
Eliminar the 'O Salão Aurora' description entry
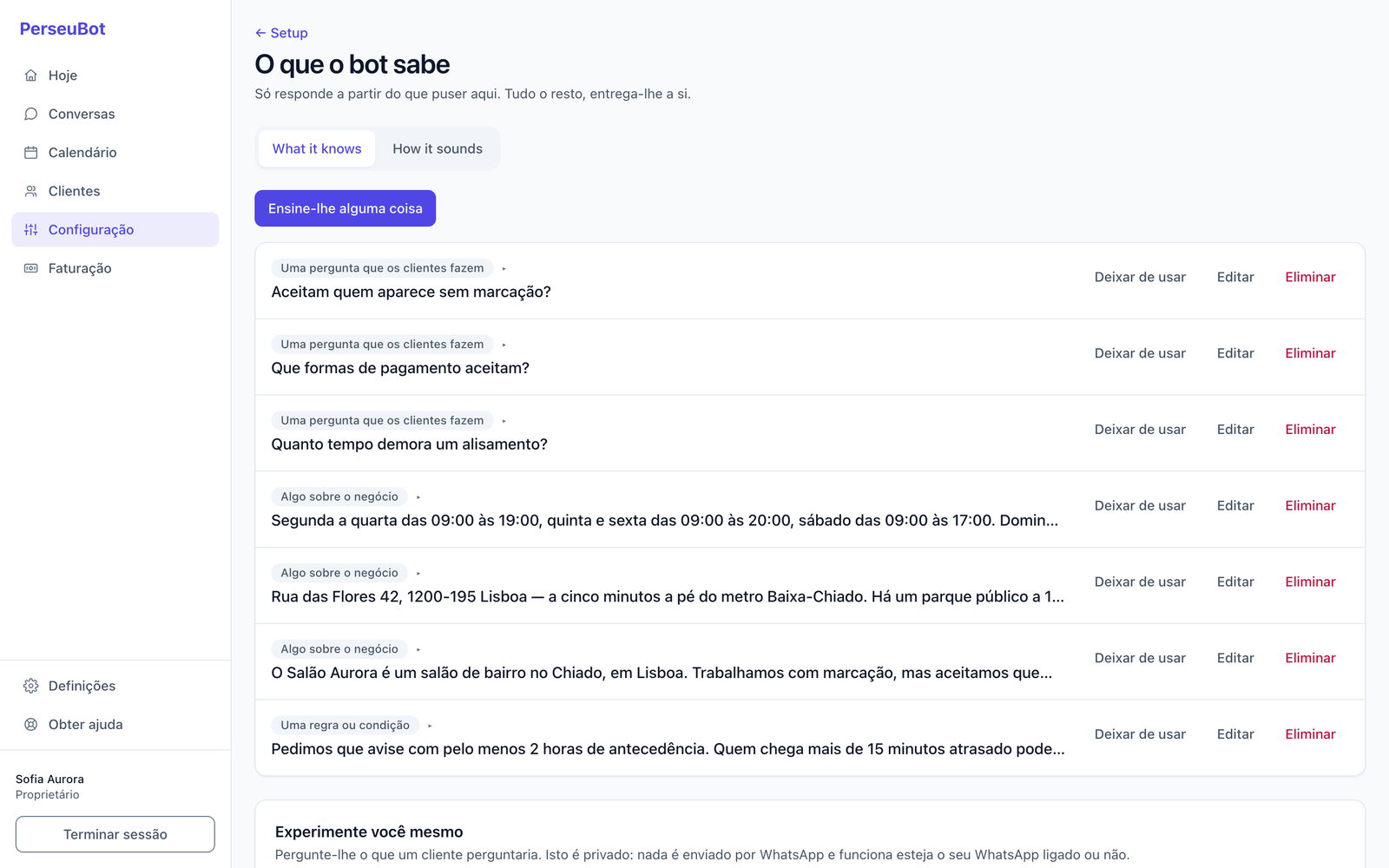(x=1310, y=658)
